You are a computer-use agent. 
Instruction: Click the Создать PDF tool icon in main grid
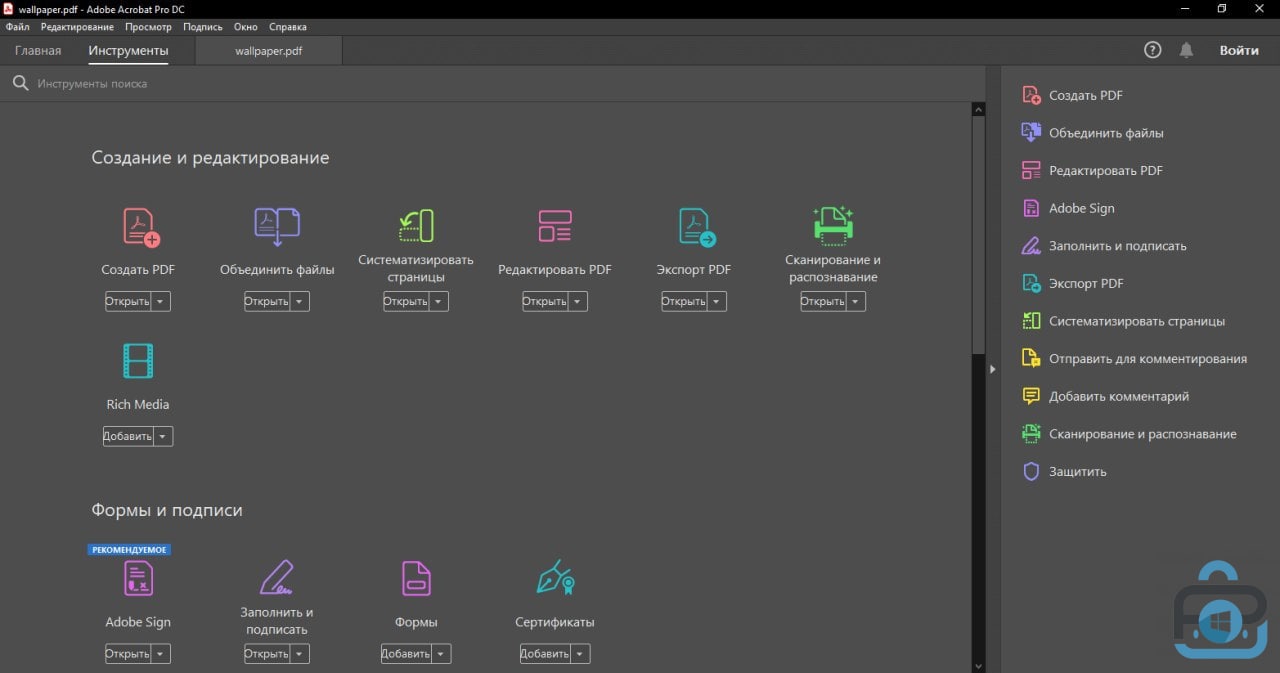pos(141,227)
